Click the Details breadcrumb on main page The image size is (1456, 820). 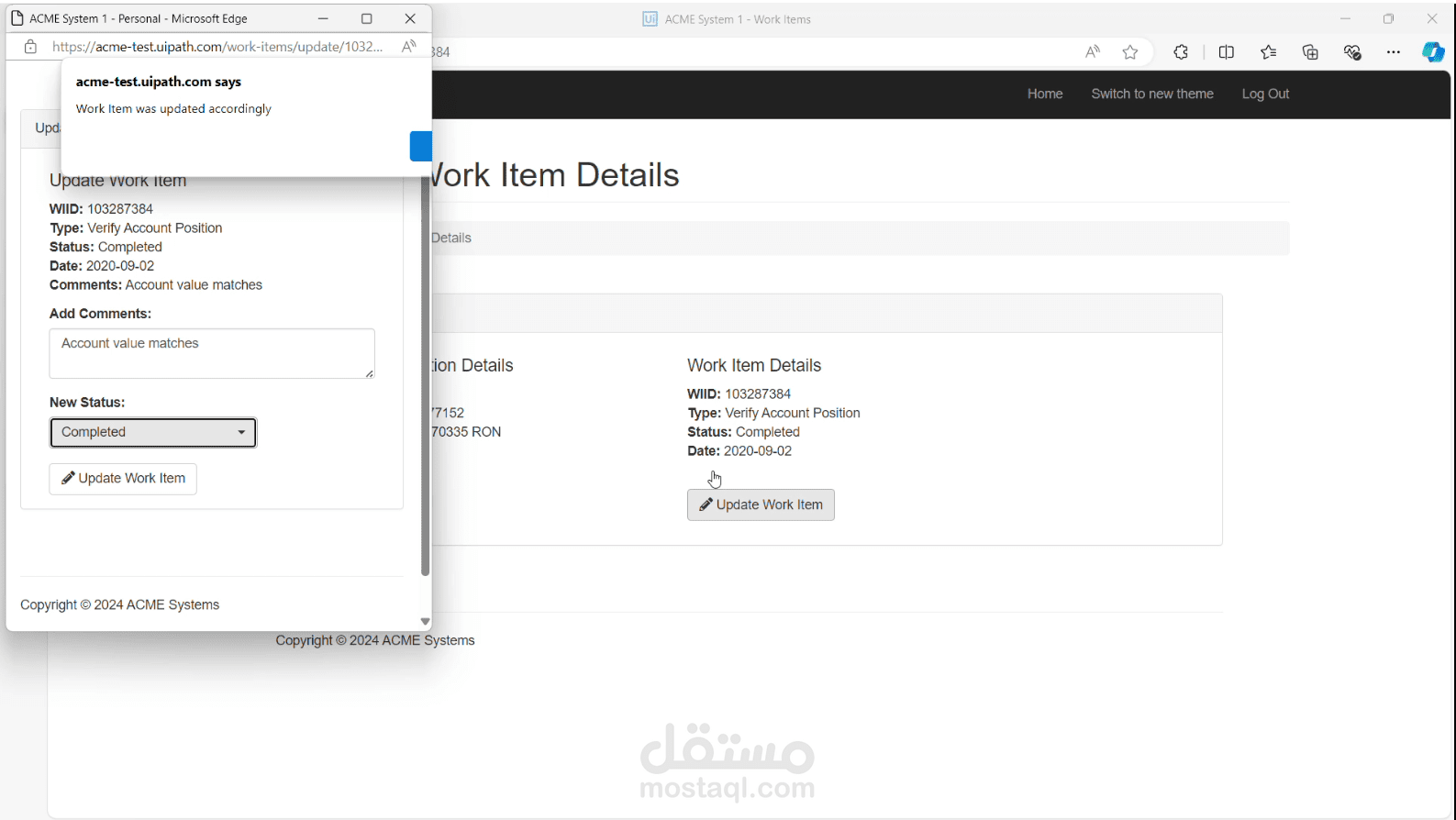[451, 238]
